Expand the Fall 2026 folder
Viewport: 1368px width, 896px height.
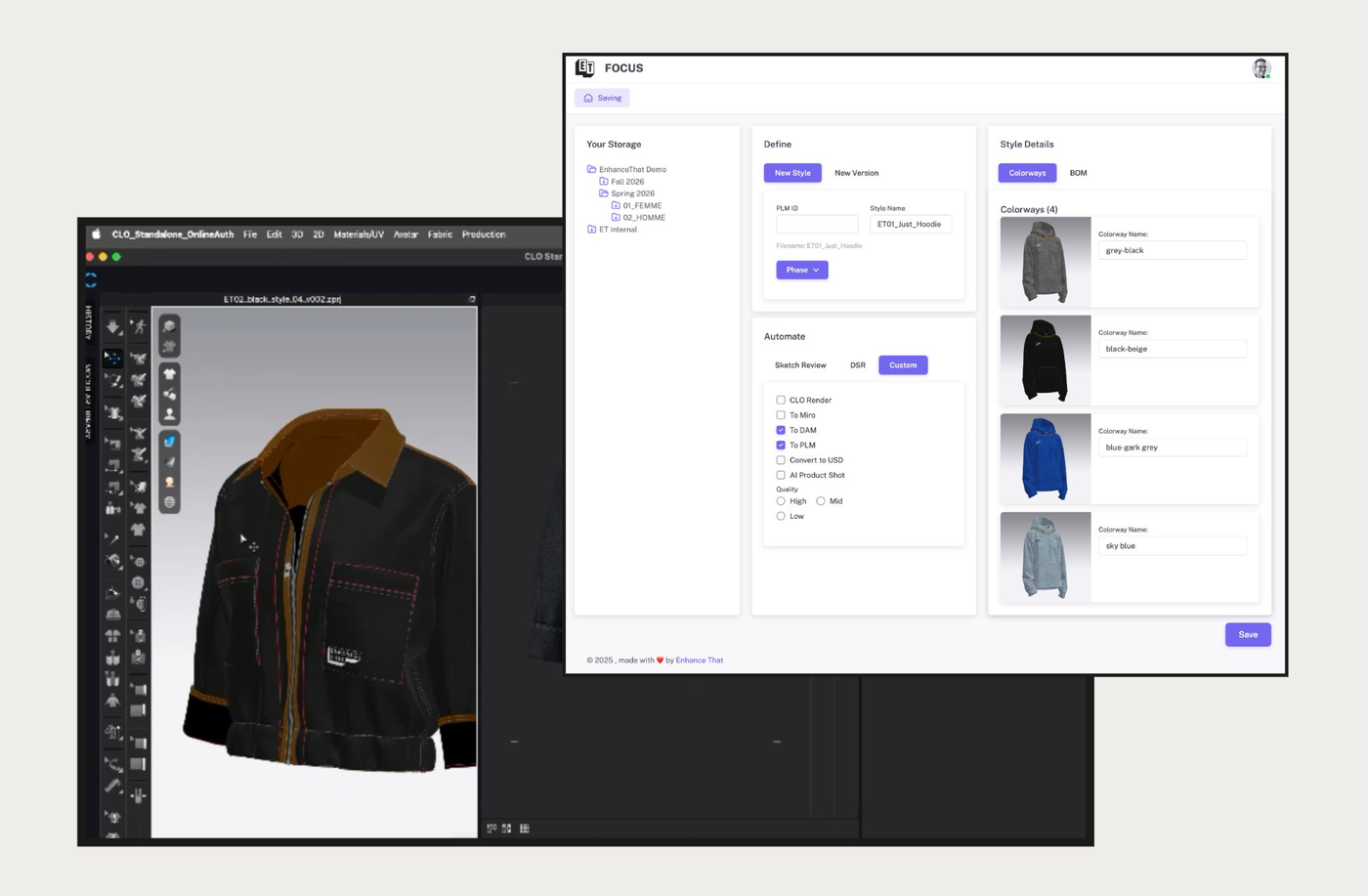click(604, 182)
